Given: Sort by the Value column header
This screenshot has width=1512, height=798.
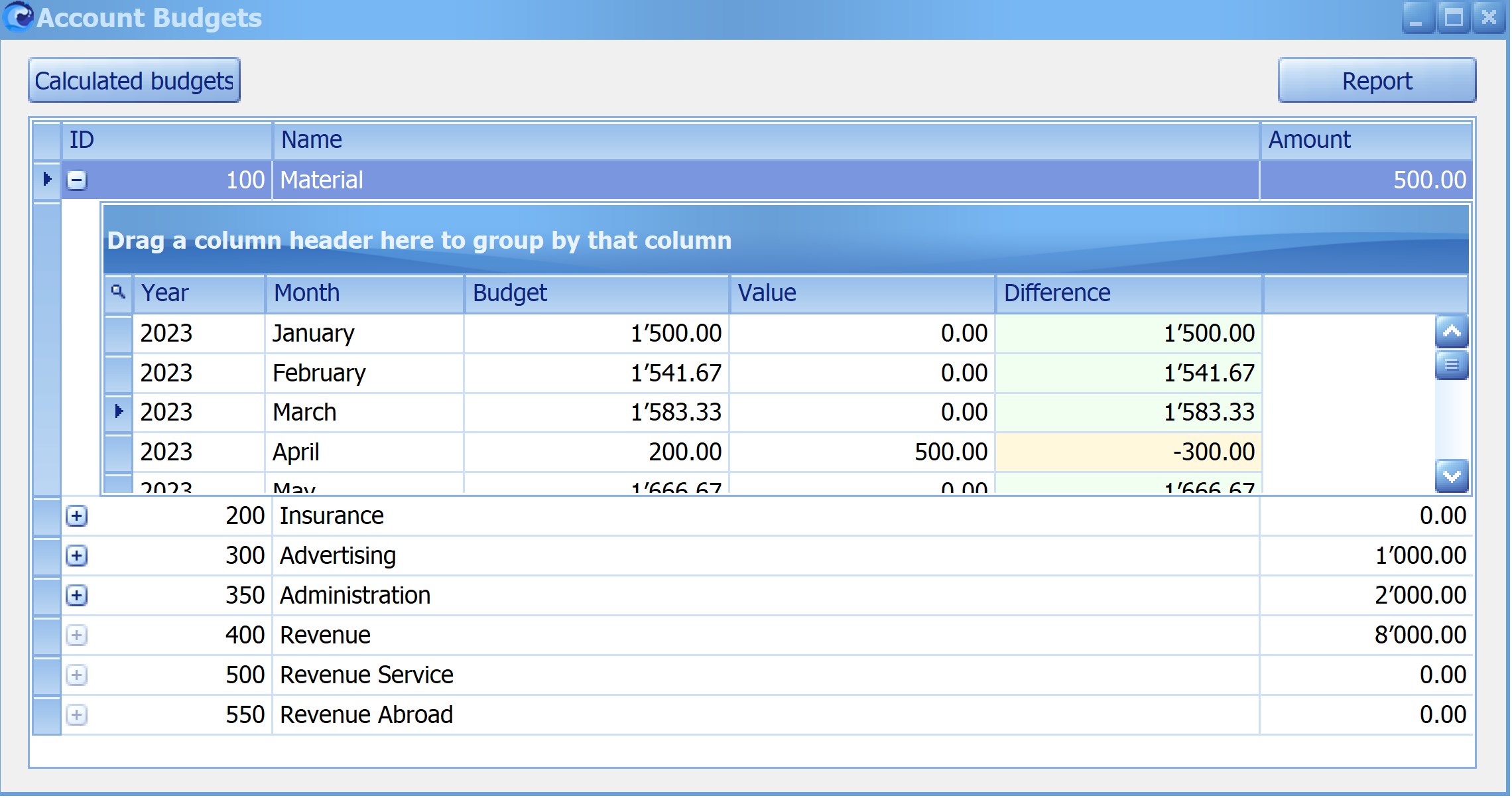Looking at the screenshot, I should (x=862, y=293).
